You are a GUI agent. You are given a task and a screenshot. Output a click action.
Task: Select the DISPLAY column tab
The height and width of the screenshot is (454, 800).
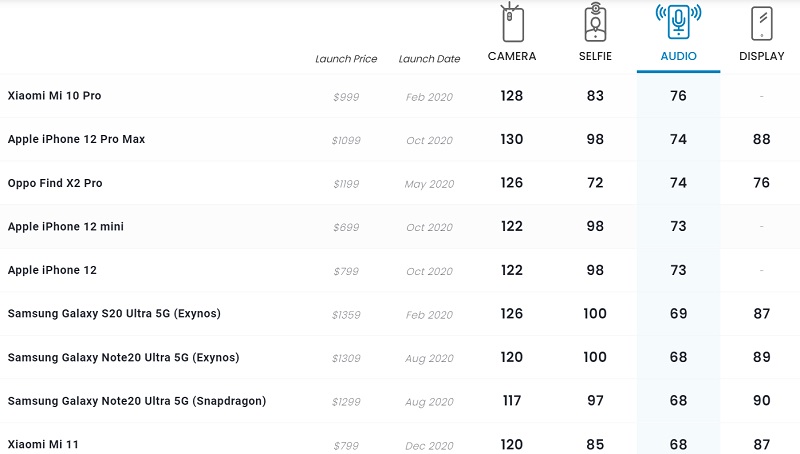click(x=762, y=57)
